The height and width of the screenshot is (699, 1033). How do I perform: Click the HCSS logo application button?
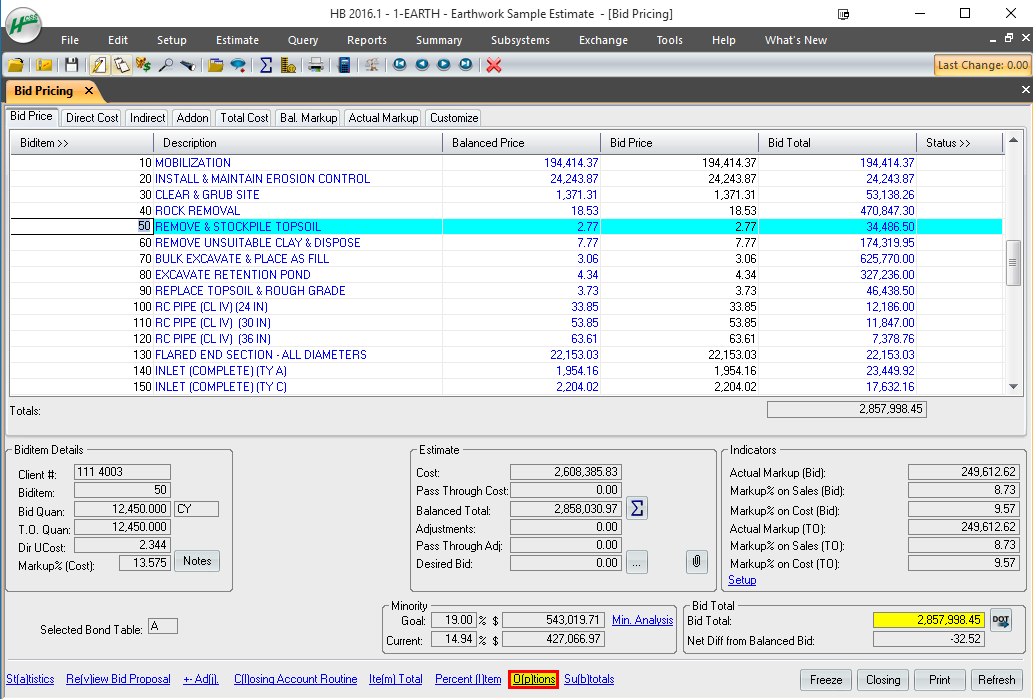coord(24,25)
